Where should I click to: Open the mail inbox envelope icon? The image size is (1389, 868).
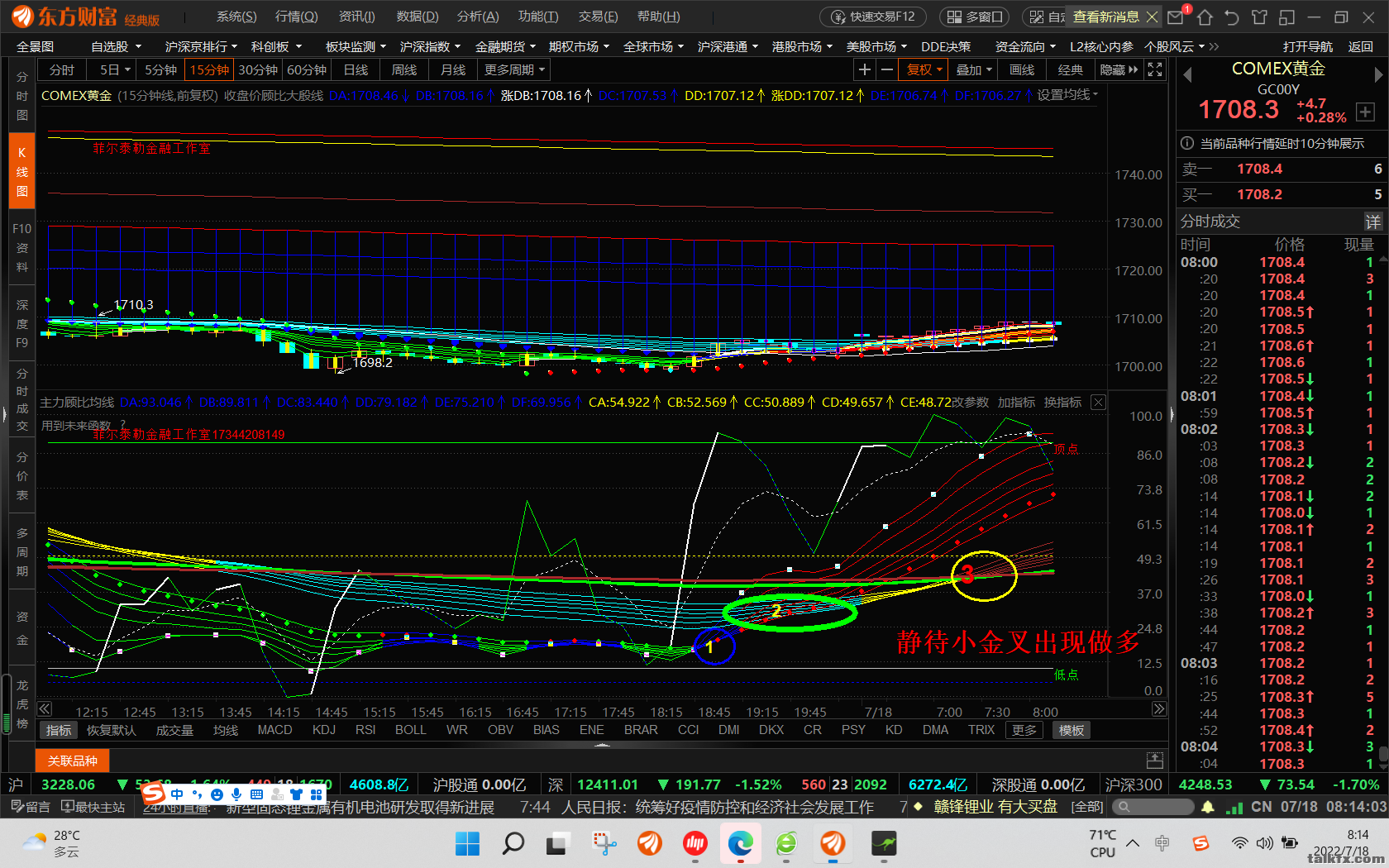[1175, 17]
